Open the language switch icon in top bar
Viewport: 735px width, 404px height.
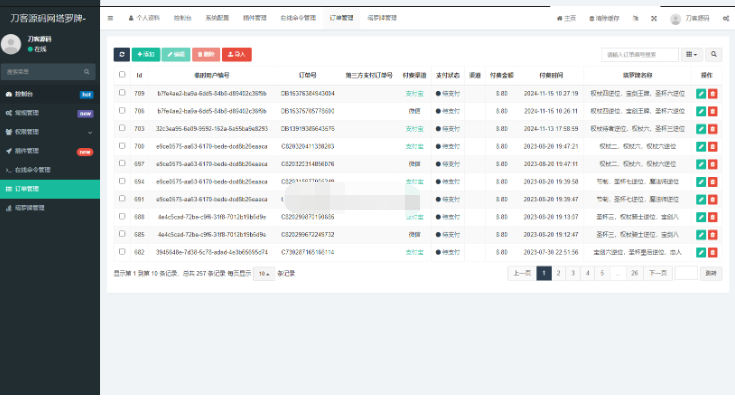coord(636,18)
